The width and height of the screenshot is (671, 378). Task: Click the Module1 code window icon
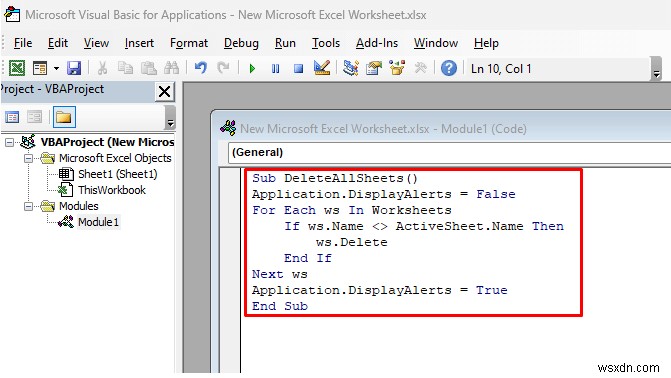tap(228, 128)
